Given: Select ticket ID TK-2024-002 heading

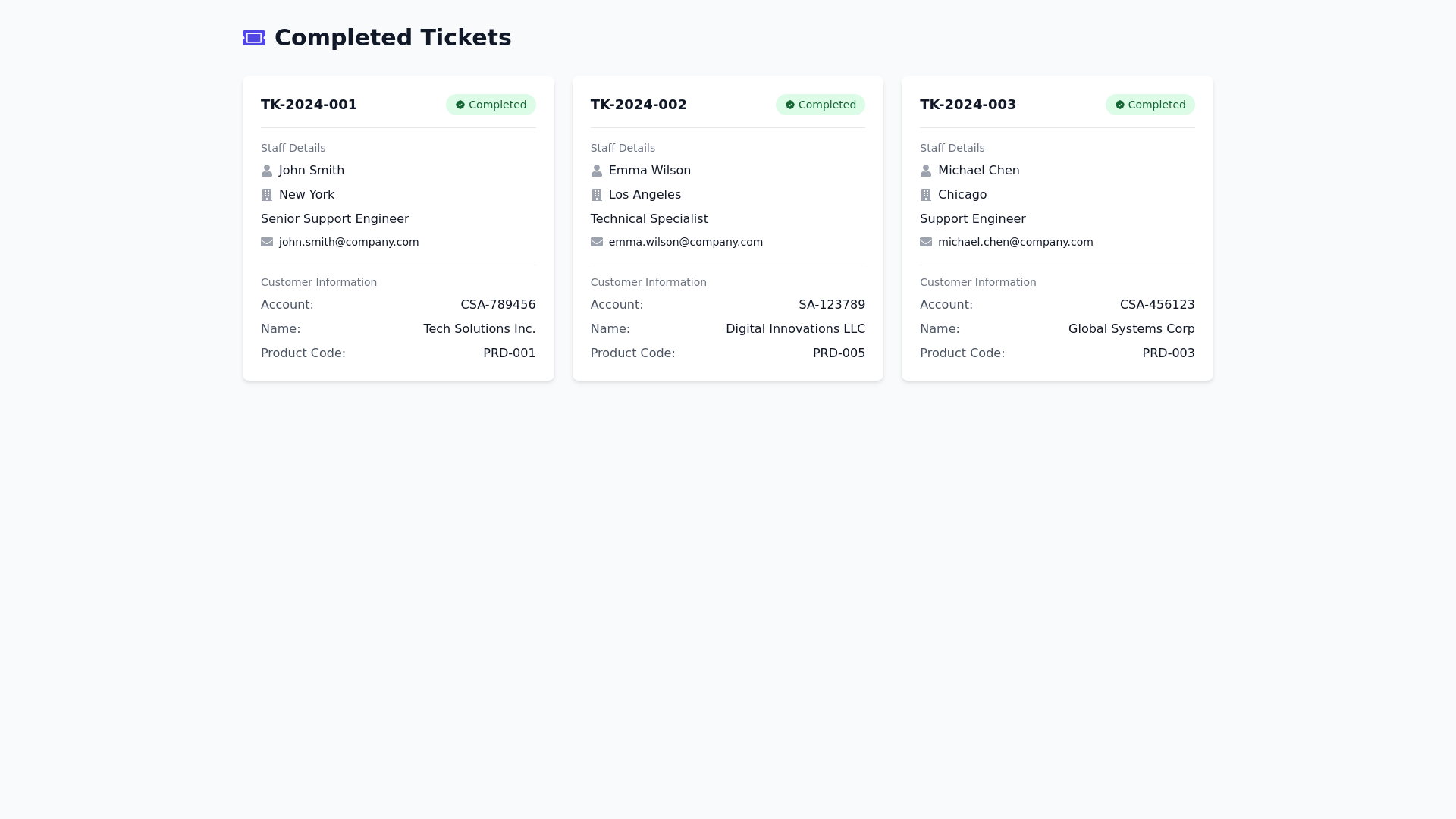Looking at the screenshot, I should [639, 105].
